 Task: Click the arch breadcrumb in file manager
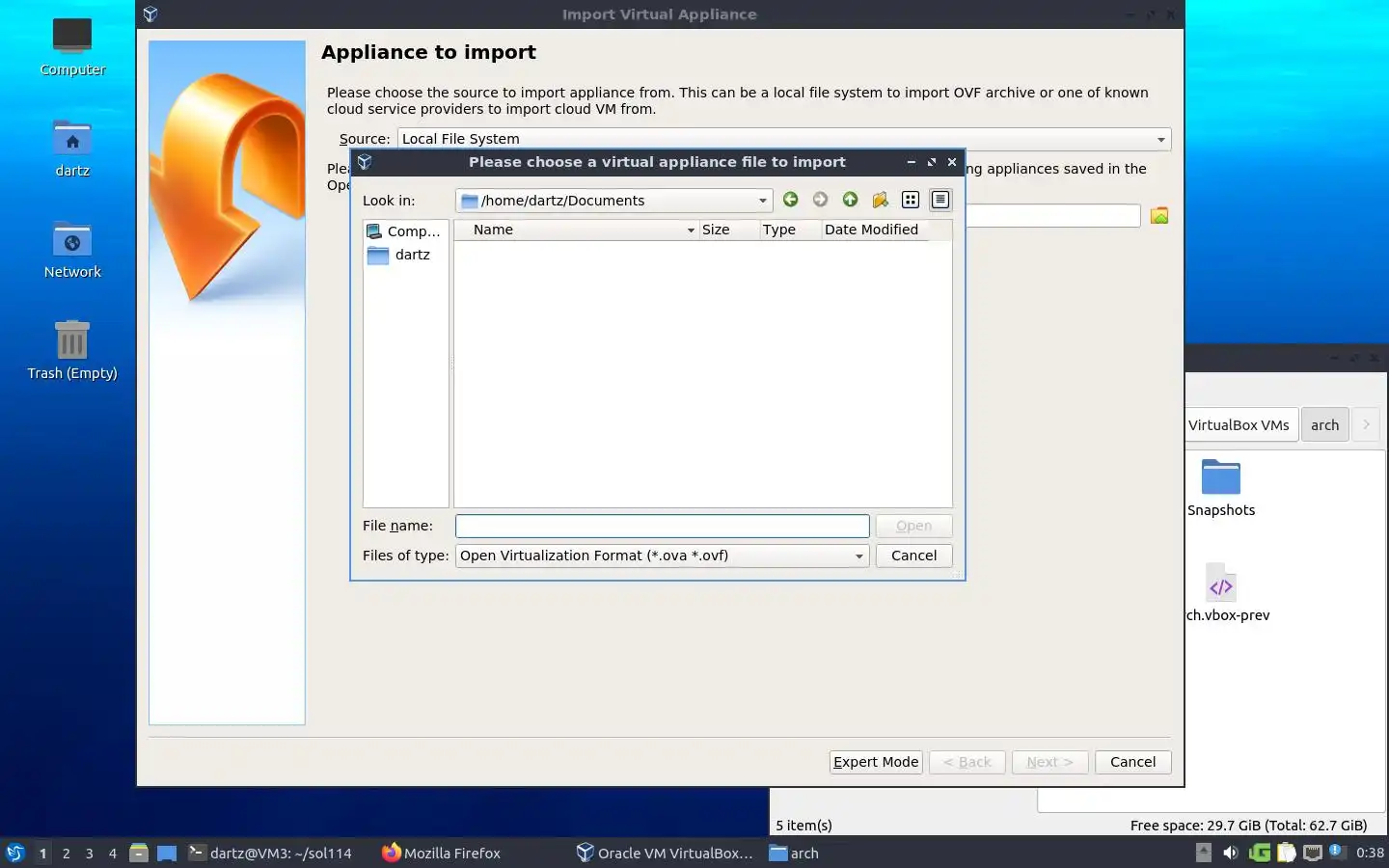[x=1324, y=425]
